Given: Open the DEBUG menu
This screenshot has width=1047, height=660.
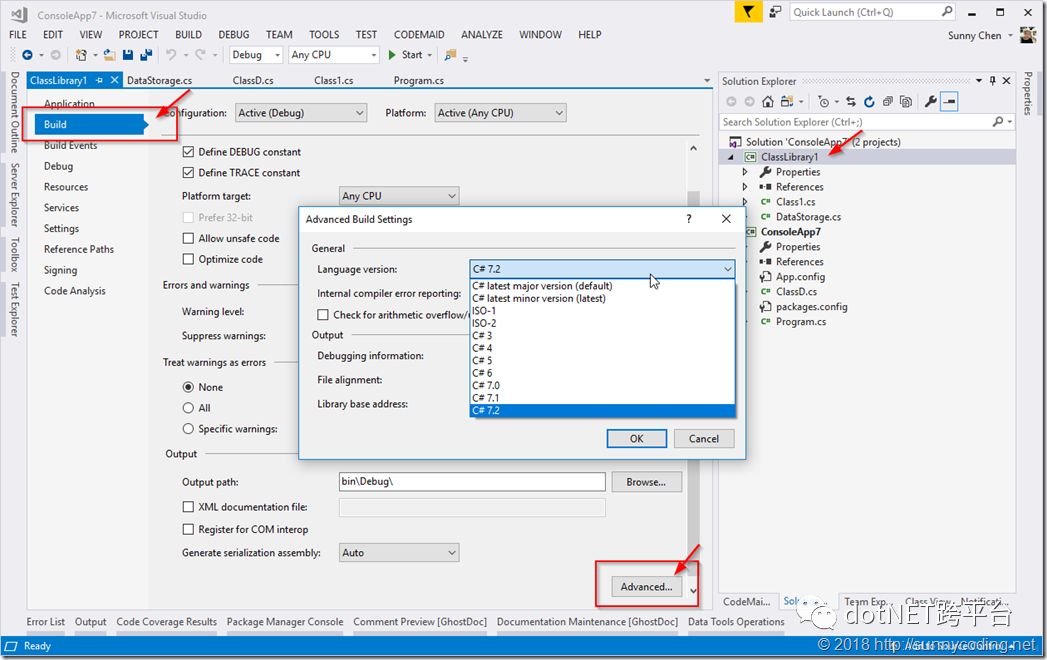Looking at the screenshot, I should 234,35.
